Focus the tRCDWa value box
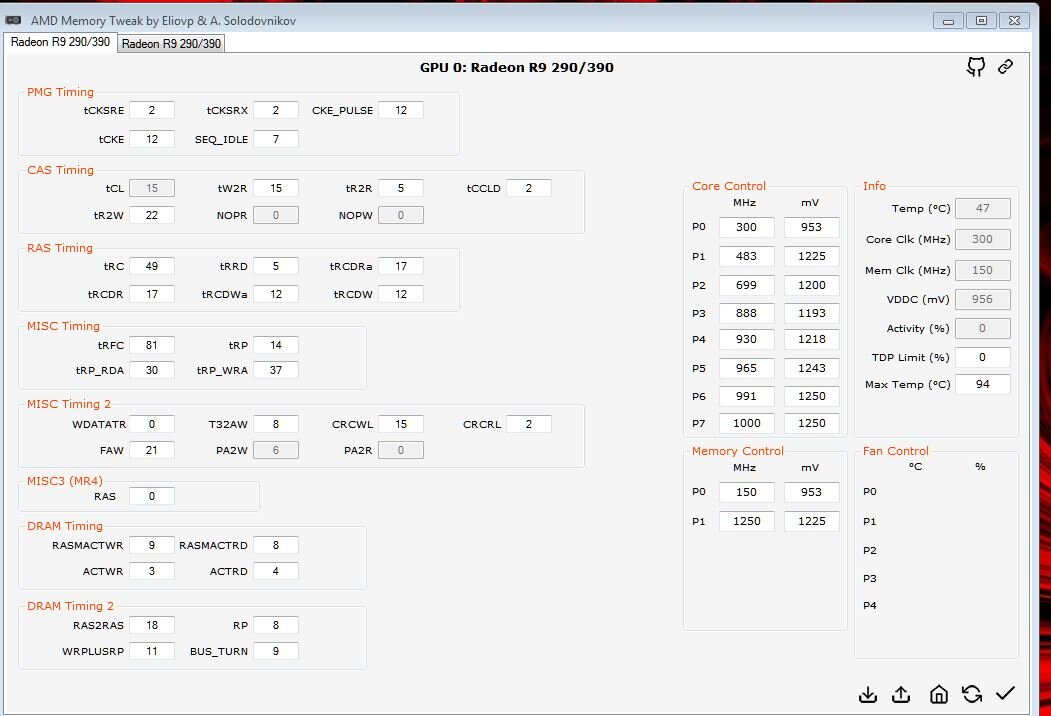 pos(275,294)
